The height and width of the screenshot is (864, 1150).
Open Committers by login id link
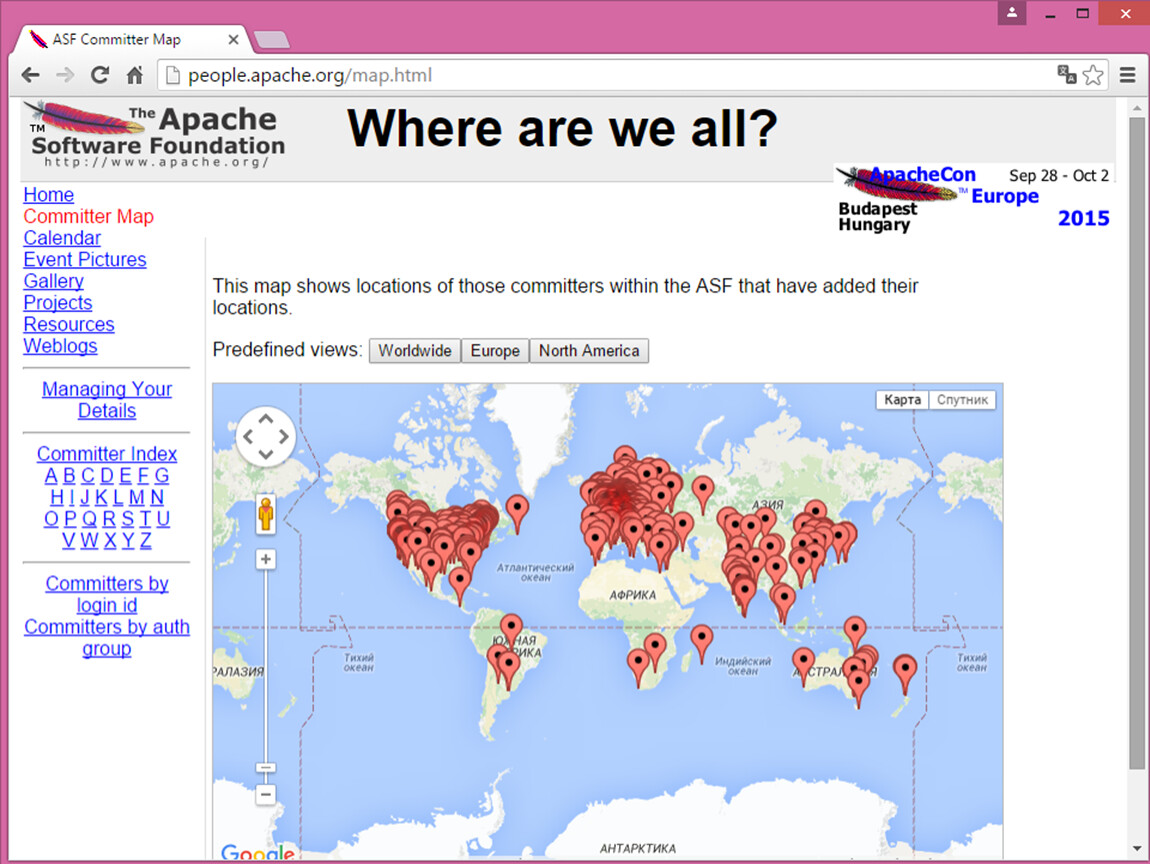(107, 595)
